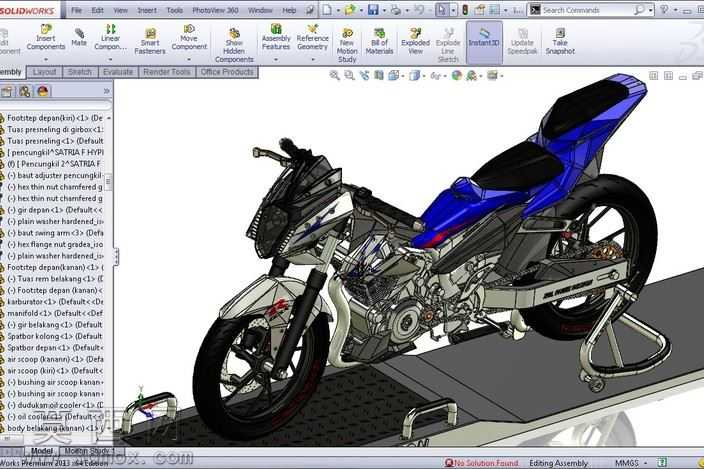Click Take Snapshot tool
The height and width of the screenshot is (469, 704).
coord(560,41)
